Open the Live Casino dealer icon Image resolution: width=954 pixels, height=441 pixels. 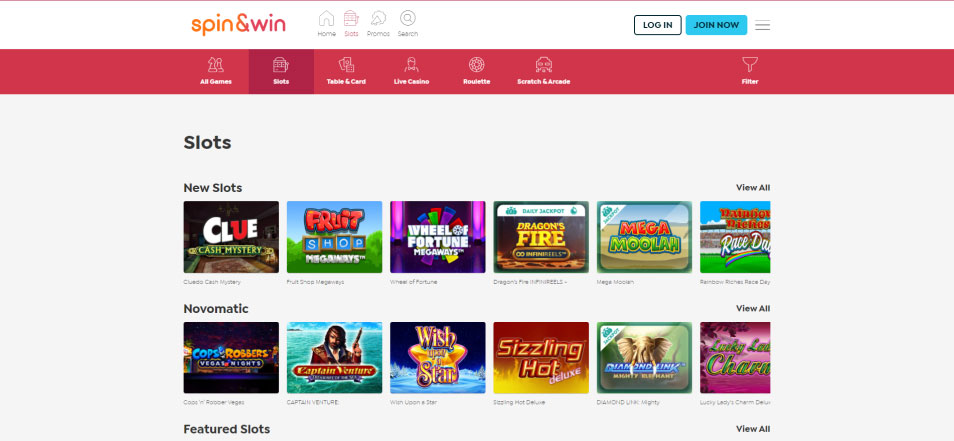tap(411, 64)
